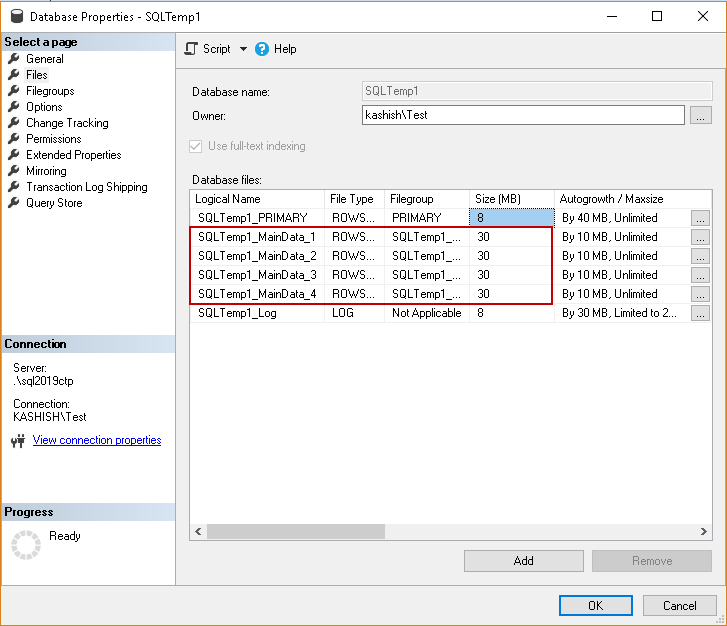
Task: Click the wrench icon beside Change Tracking
Action: [14, 122]
